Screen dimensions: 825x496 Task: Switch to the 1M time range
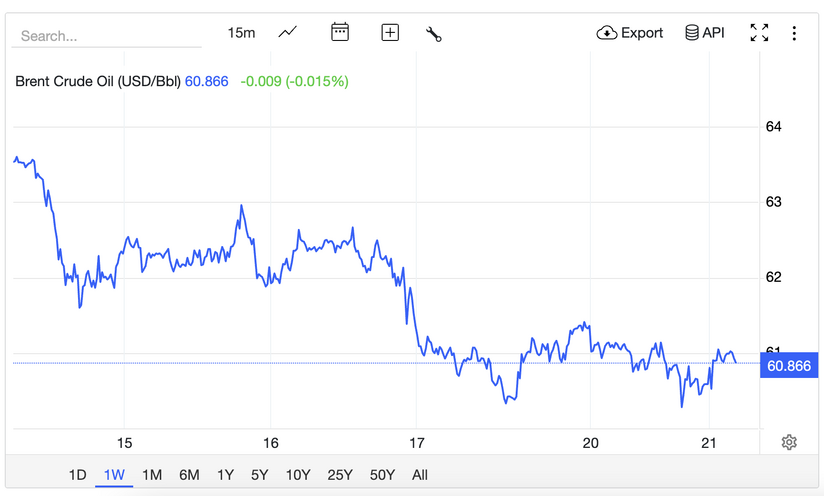tap(152, 475)
